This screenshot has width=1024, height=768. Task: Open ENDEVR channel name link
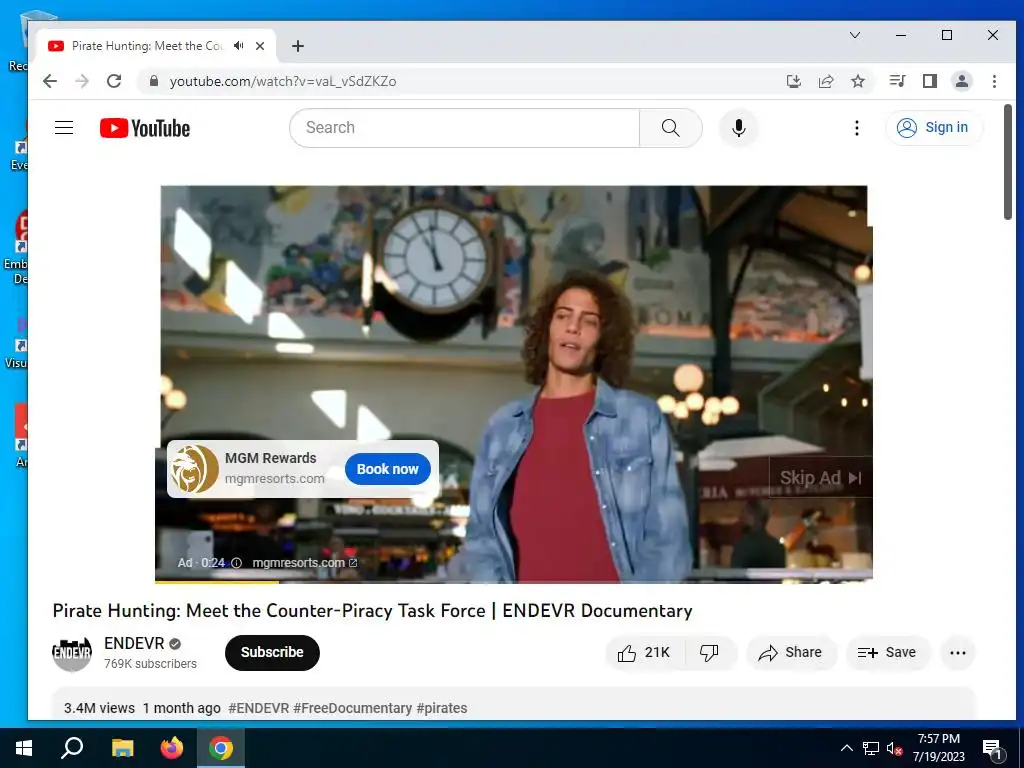tap(134, 643)
